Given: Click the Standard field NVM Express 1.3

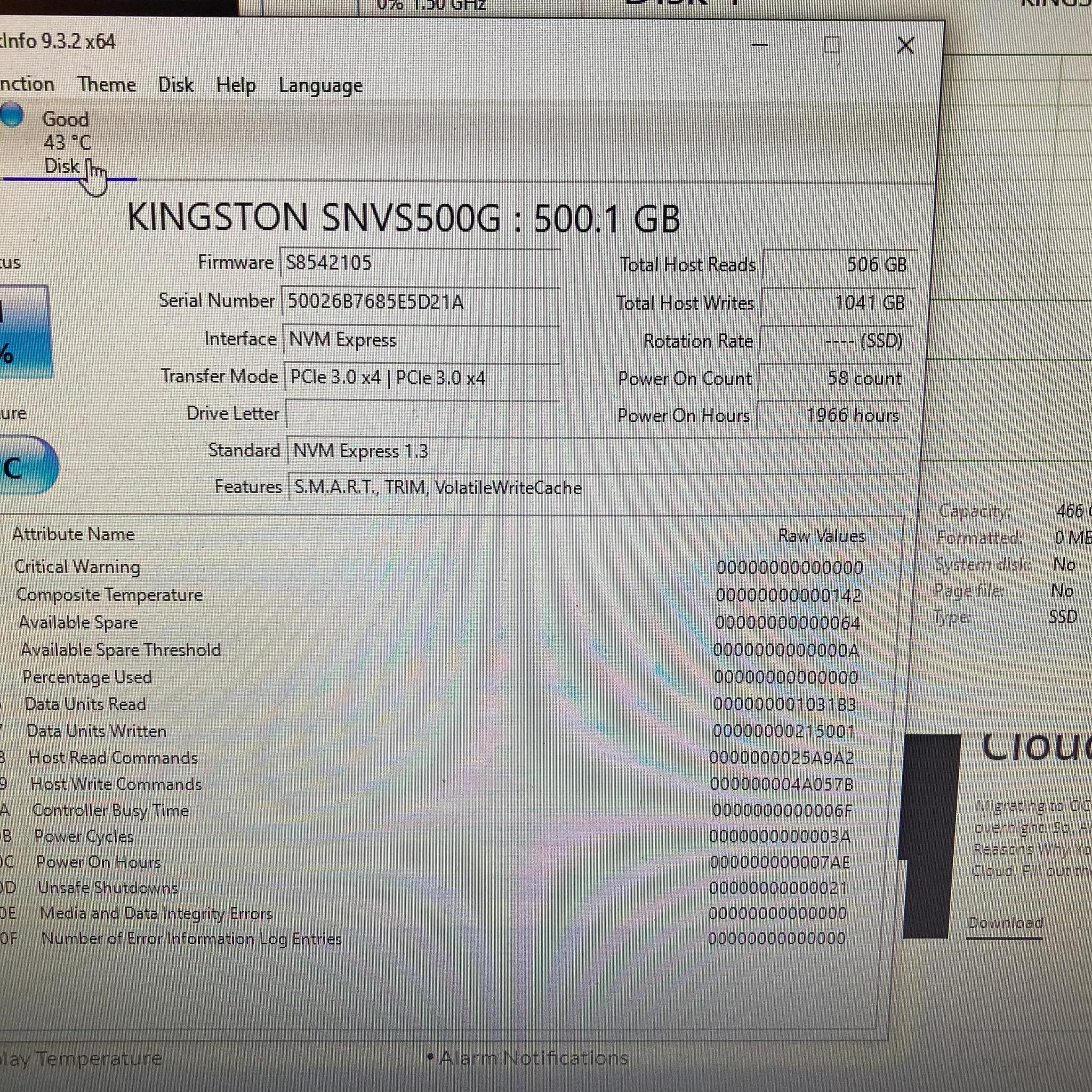Looking at the screenshot, I should pyautogui.click(x=597, y=451).
